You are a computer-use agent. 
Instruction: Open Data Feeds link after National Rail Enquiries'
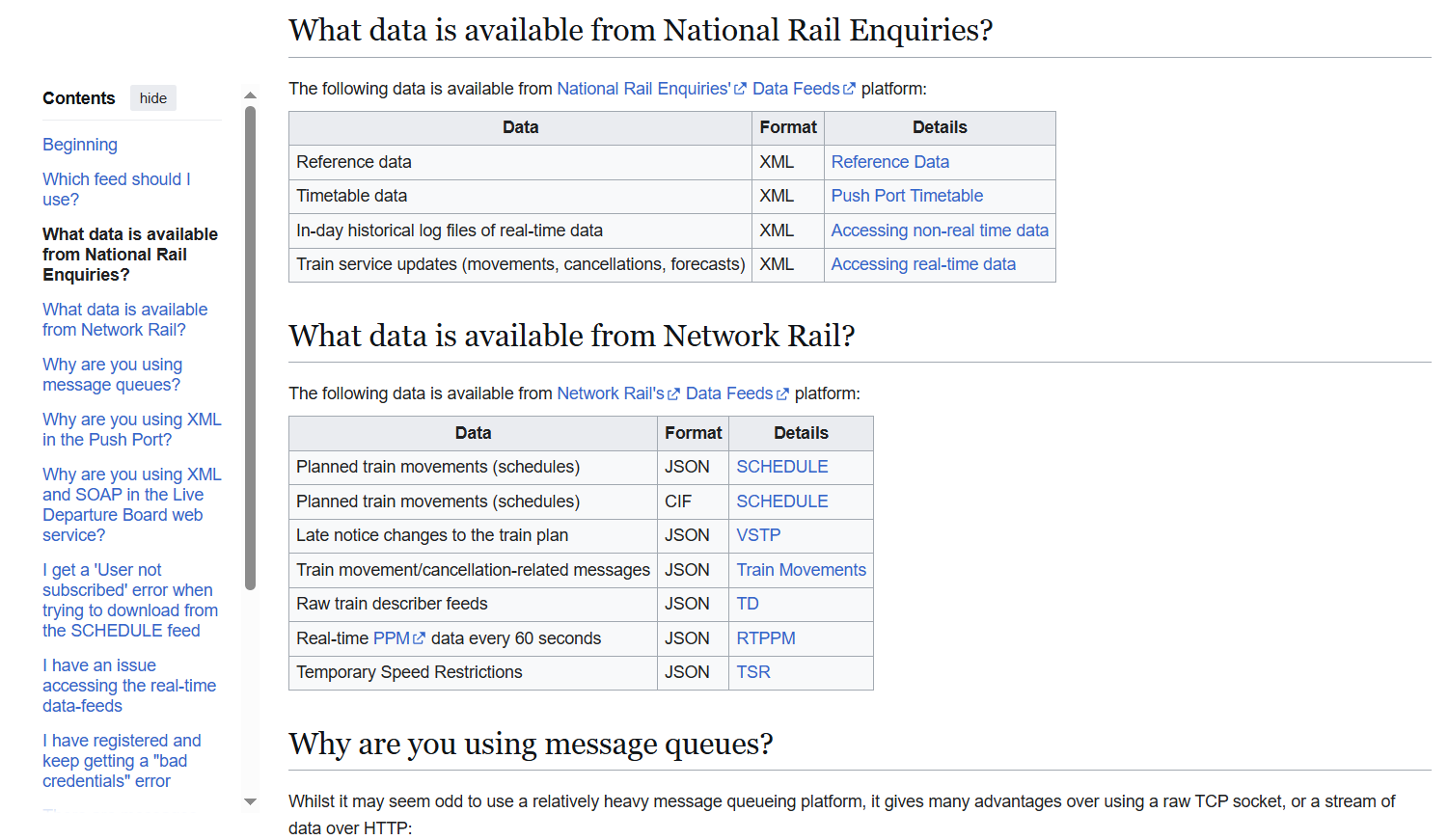tap(797, 89)
